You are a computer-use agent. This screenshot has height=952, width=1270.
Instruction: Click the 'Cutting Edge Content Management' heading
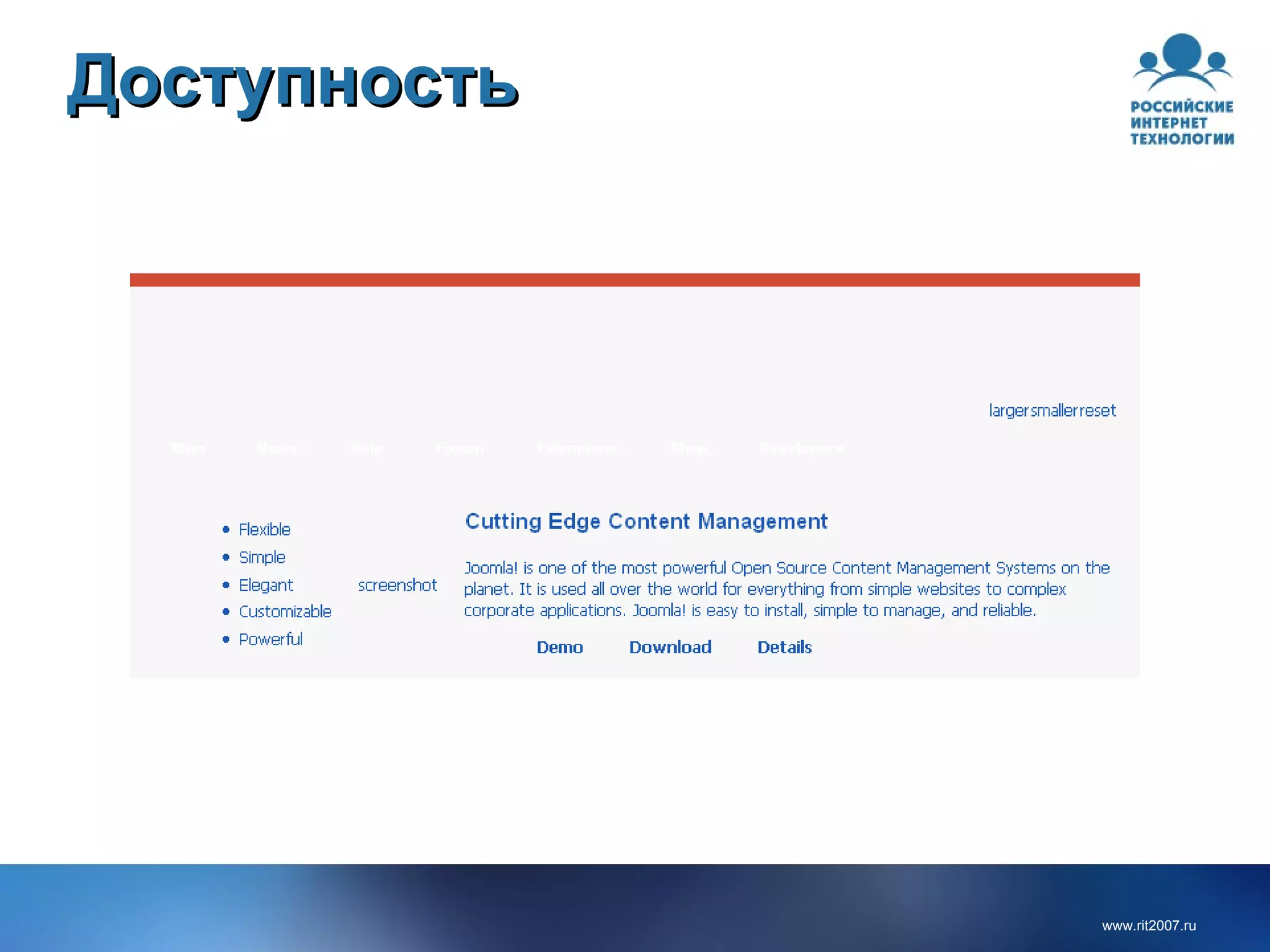[x=646, y=521]
